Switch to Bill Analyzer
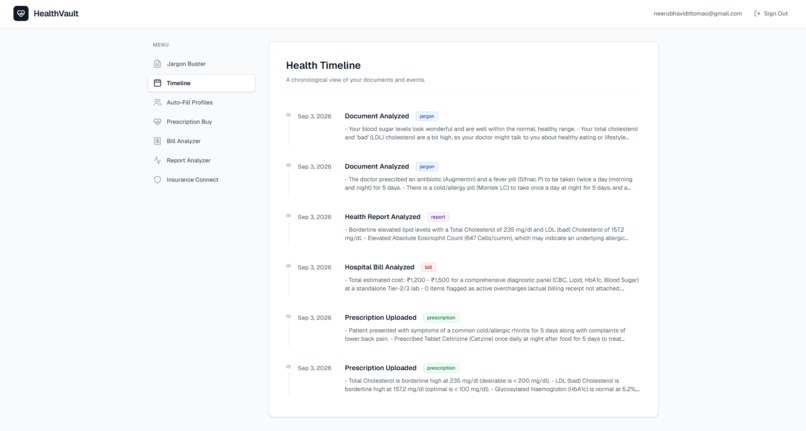The image size is (806, 431). click(x=202, y=141)
